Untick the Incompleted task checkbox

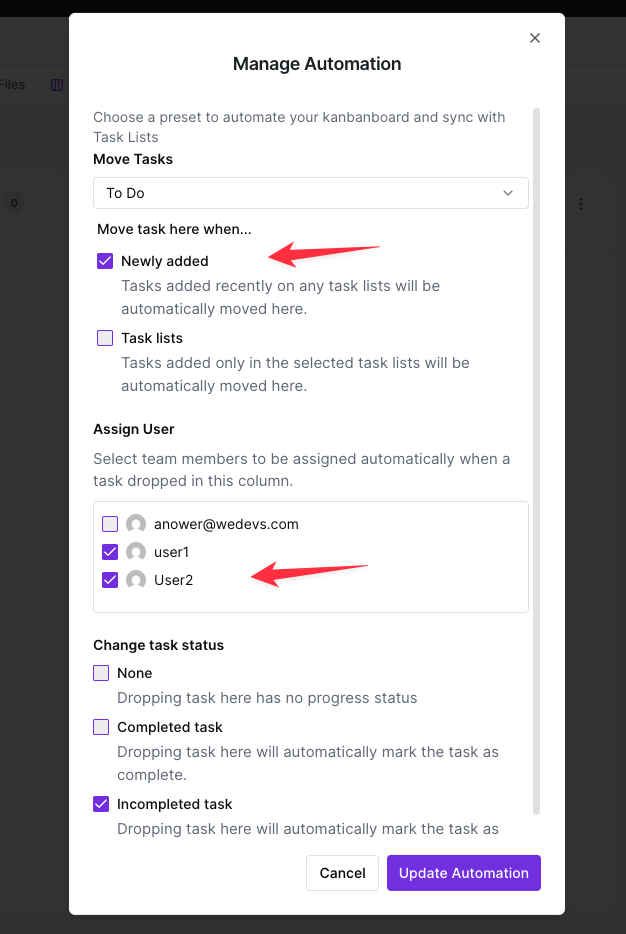click(101, 804)
